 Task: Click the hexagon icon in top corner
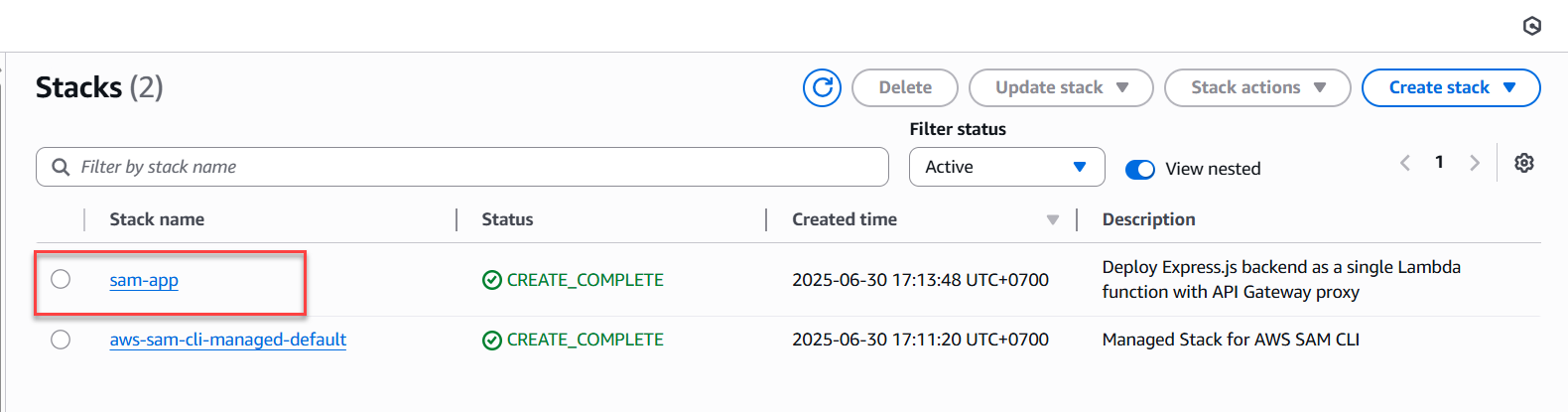tap(1532, 26)
